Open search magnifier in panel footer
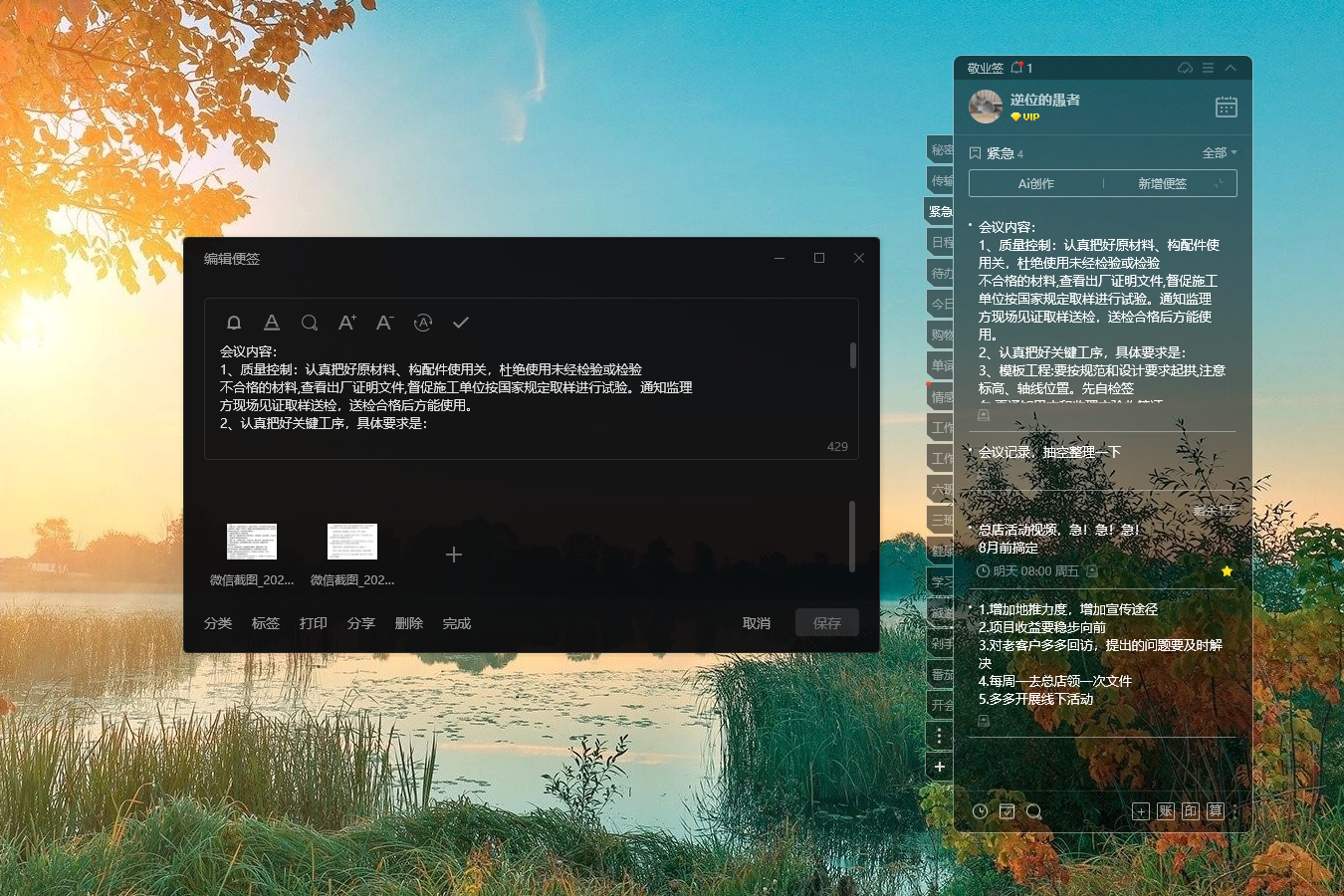The image size is (1344, 896). coord(1033,811)
